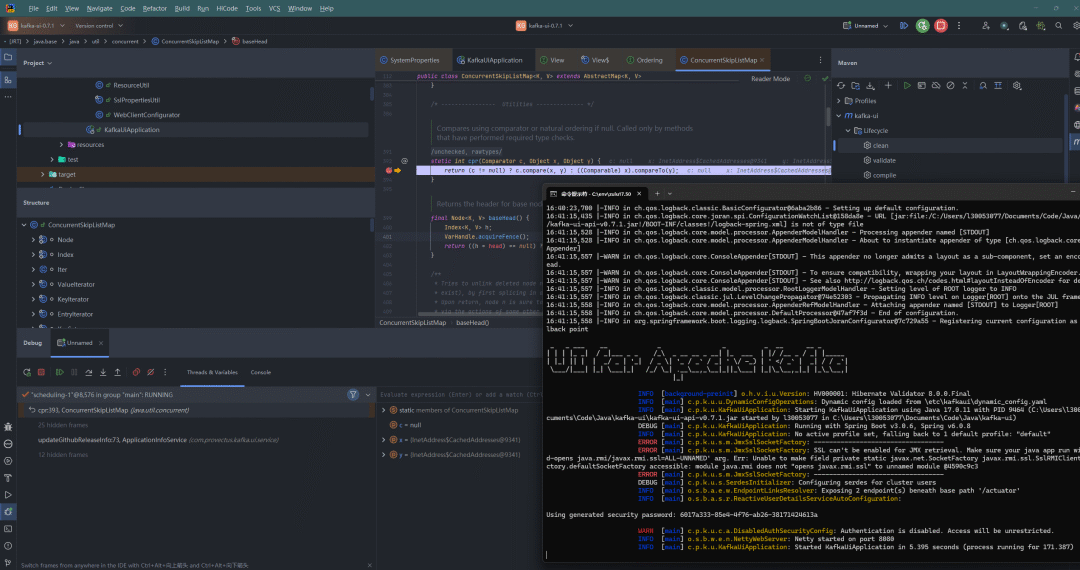Collapse all in the Maven tree
This screenshot has width=1080, height=570.
coord(965,86)
